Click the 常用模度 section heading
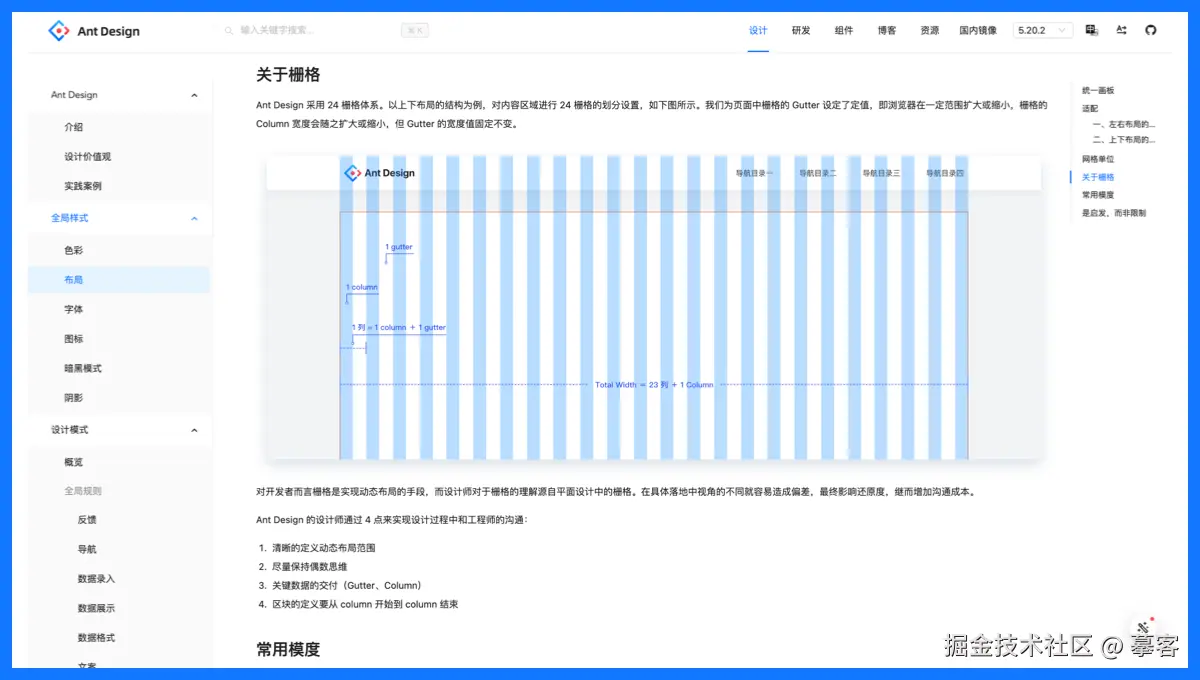1200x680 pixels. click(x=288, y=650)
